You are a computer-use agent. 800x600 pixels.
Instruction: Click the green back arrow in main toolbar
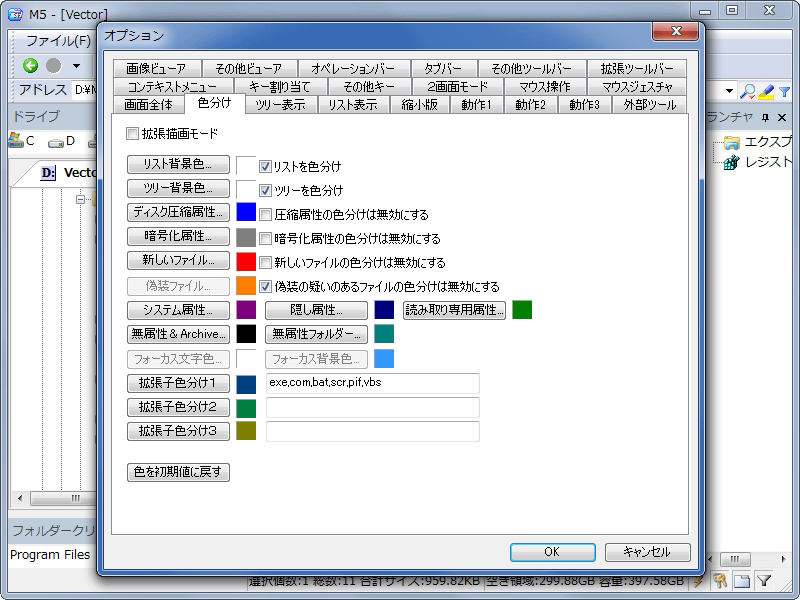coord(31,65)
